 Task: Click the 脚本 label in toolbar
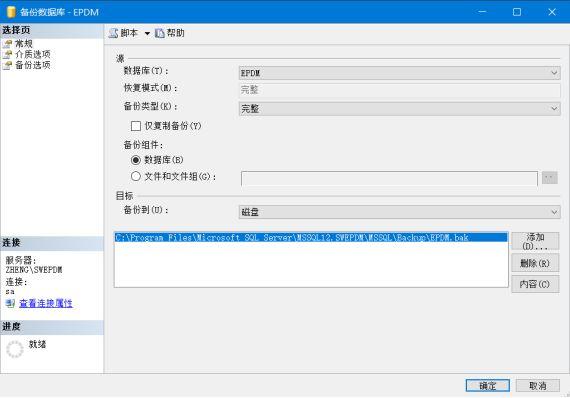pos(129,33)
